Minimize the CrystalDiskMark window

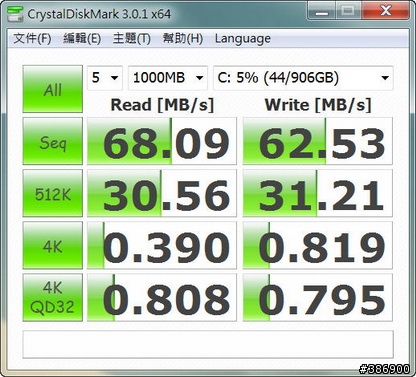(321, 11)
